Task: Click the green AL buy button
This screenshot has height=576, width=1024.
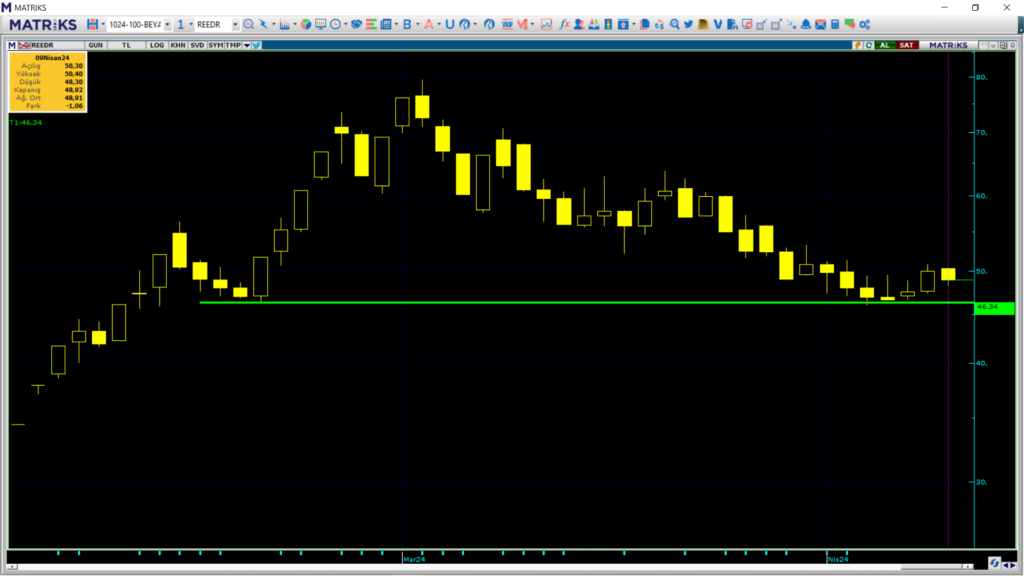Action: tap(884, 44)
